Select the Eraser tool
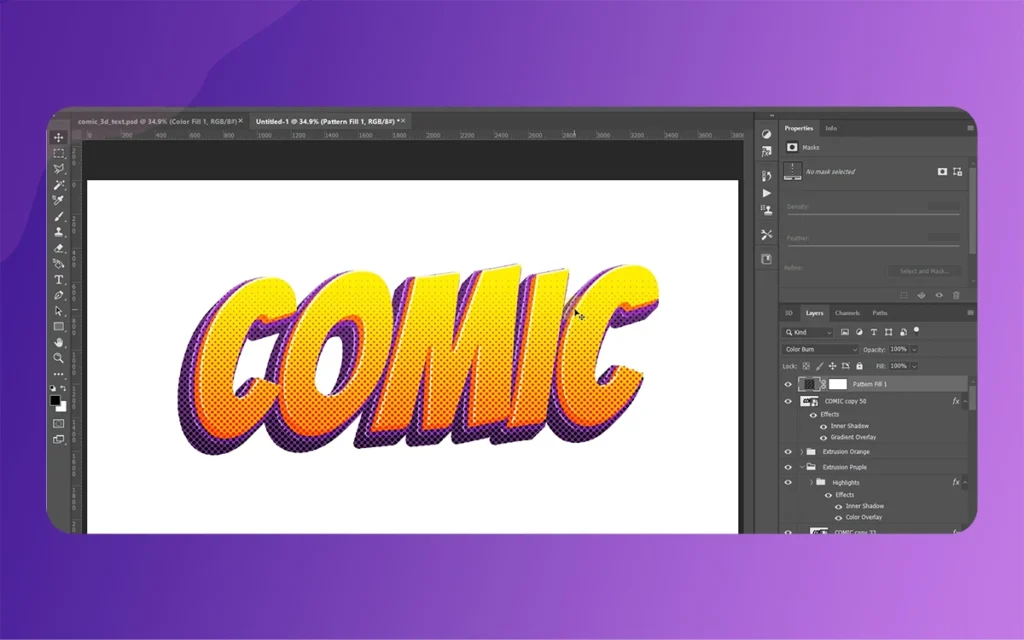The image size is (1024, 640). pyautogui.click(x=59, y=248)
